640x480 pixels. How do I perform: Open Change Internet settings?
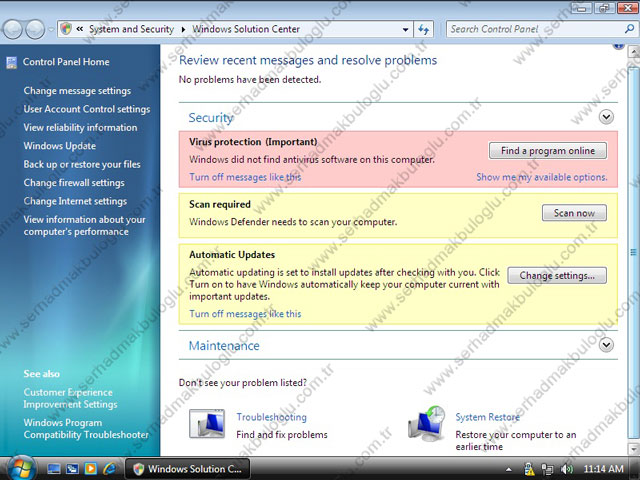tap(75, 201)
